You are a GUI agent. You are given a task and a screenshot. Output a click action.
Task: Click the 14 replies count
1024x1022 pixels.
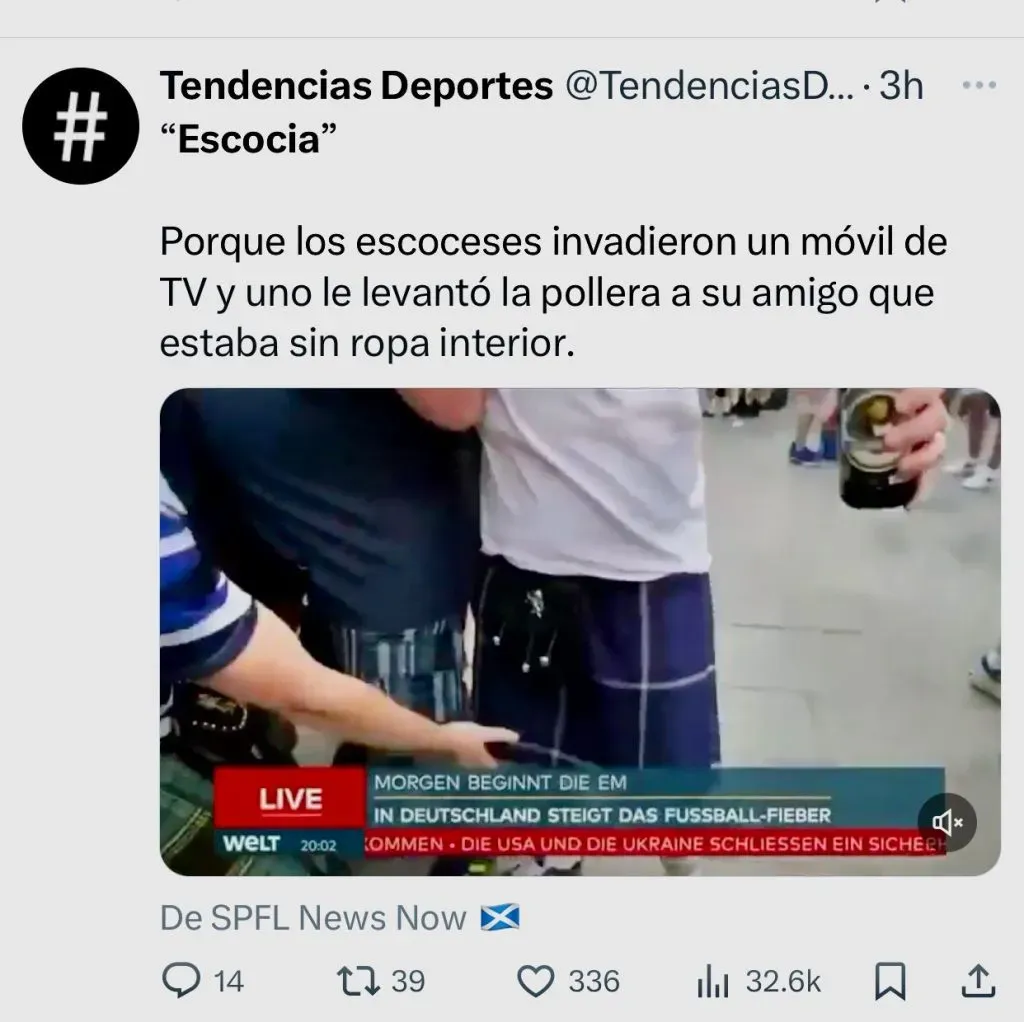(229, 982)
